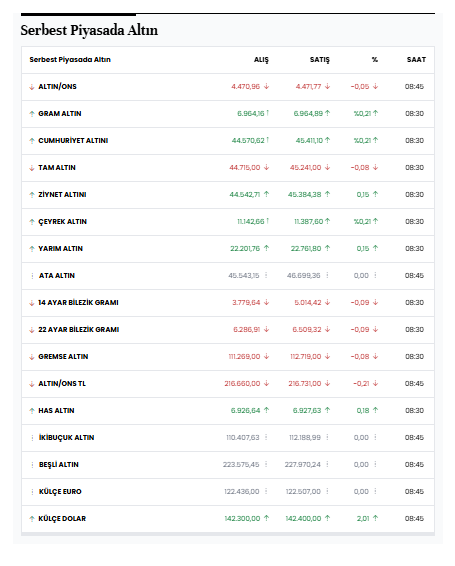Image resolution: width=455 pixels, height=566 pixels.
Task: Open the CUMHURİYET ALTINI link
Action: (x=73, y=140)
